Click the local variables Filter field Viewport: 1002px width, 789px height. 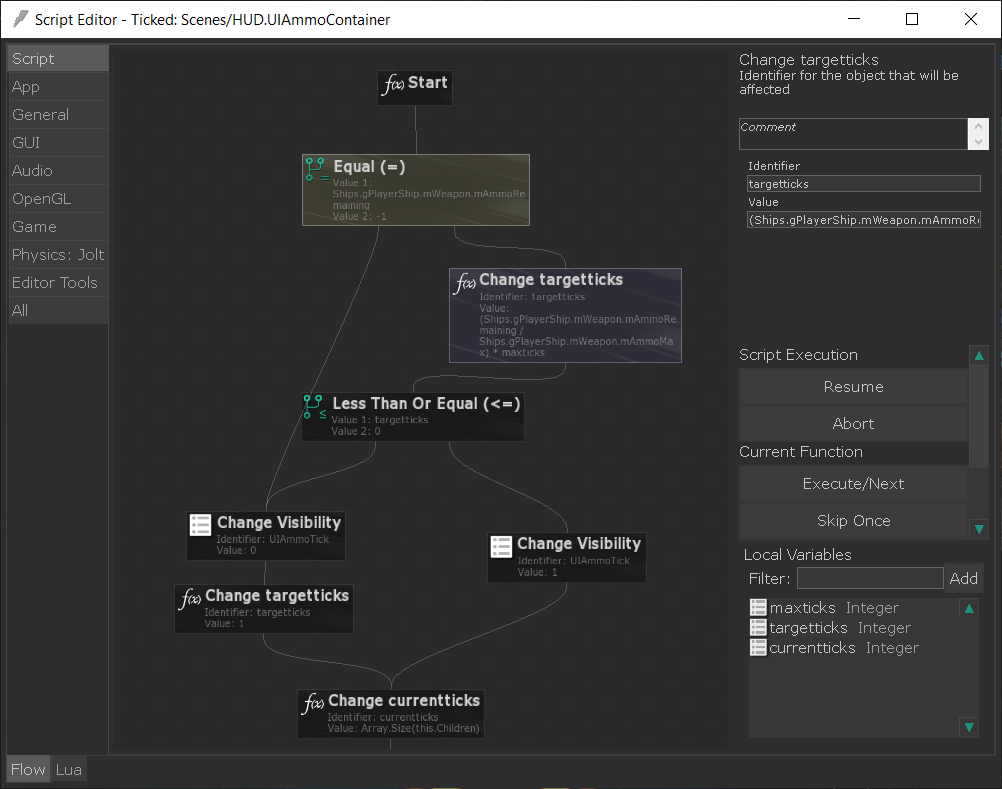pos(869,578)
